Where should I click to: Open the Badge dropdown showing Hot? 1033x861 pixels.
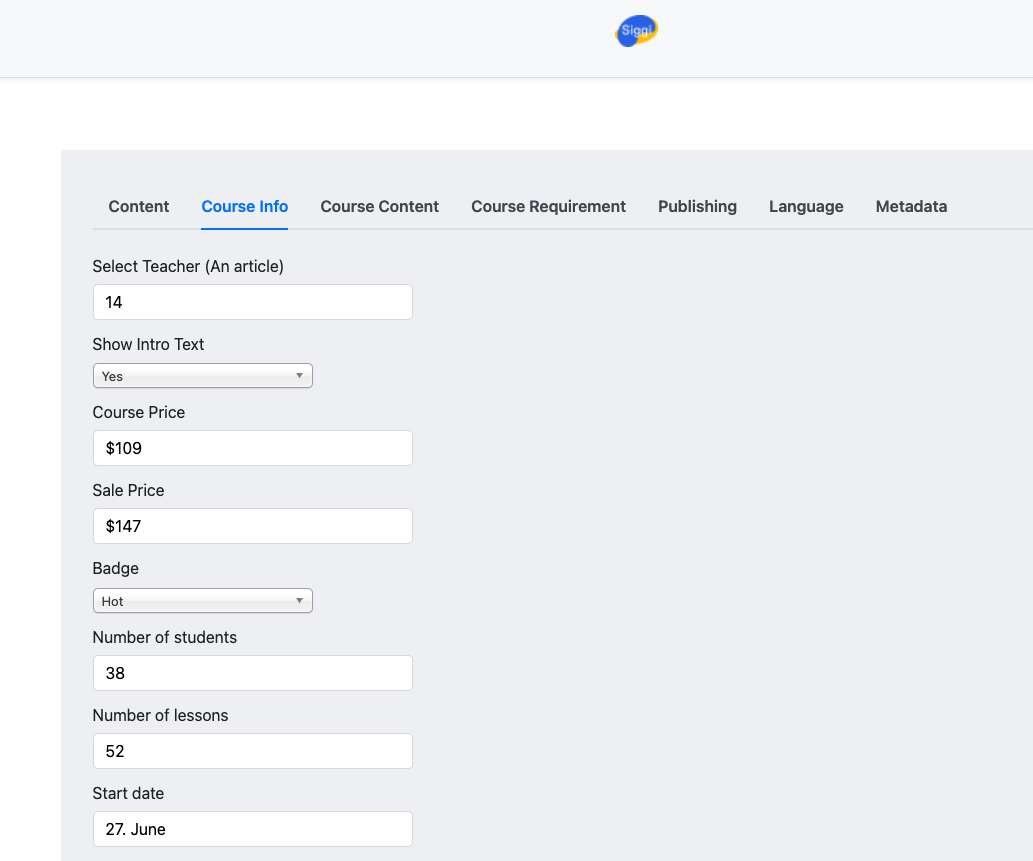203,601
